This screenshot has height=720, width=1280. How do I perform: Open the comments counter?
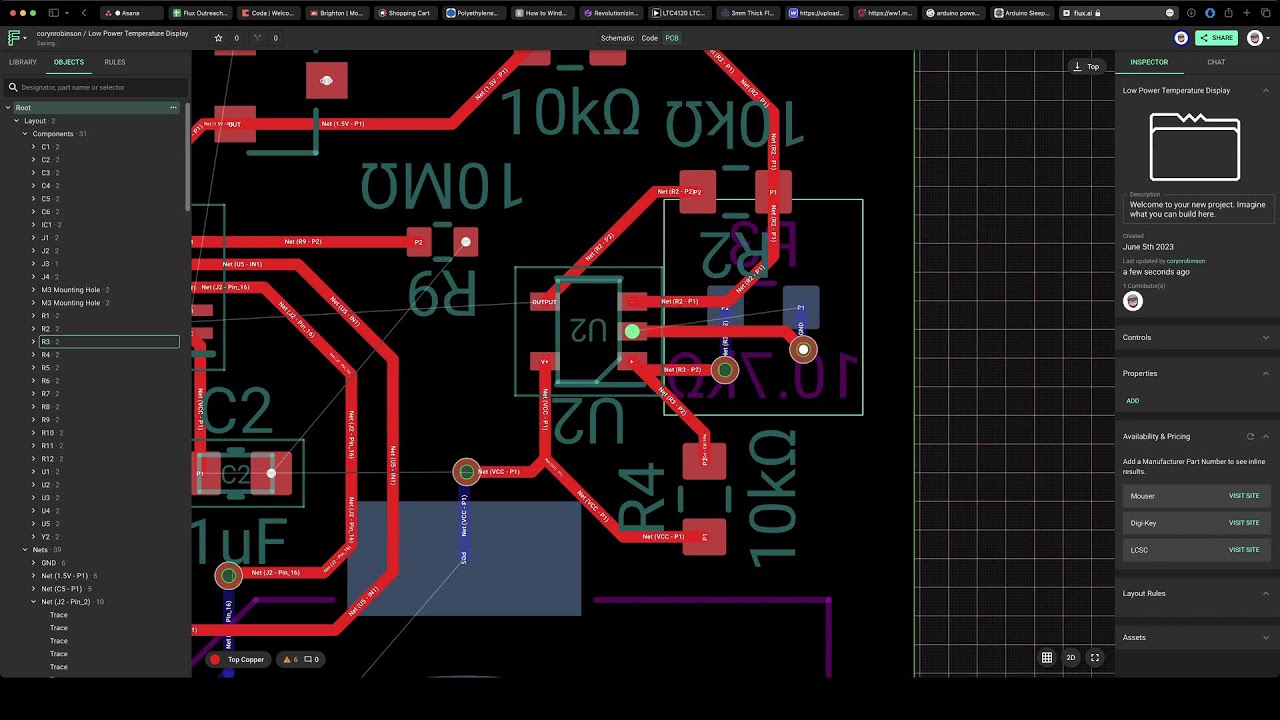(x=312, y=659)
